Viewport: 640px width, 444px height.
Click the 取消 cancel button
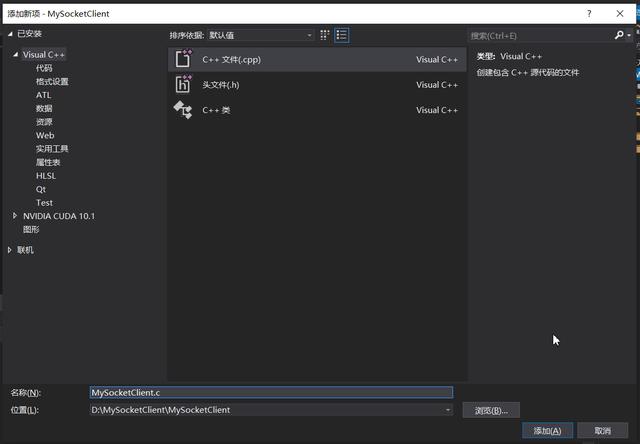click(602, 431)
